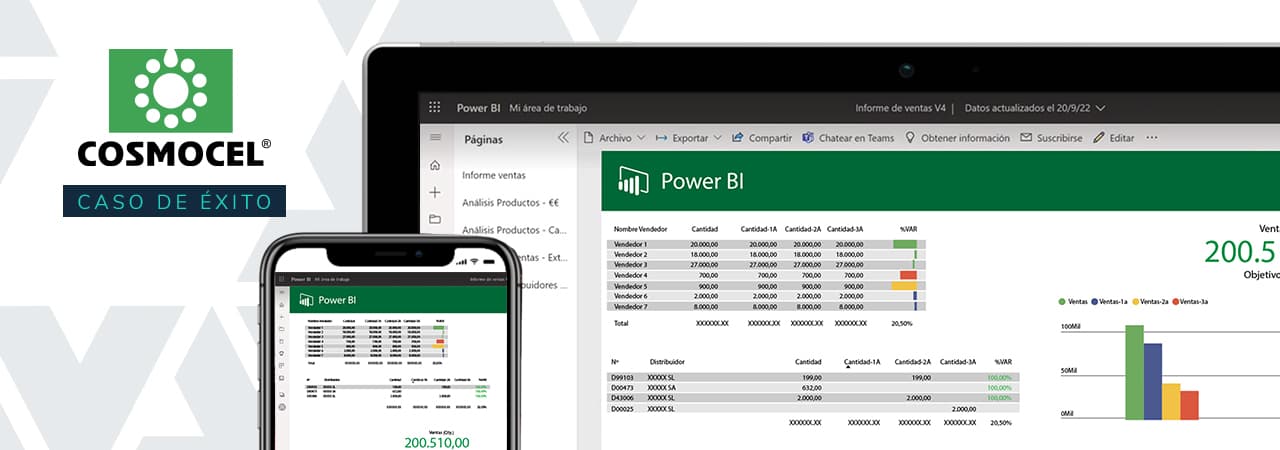The image size is (1280, 450).
Task: Click the plus Create icon in sidebar
Action: pos(435,192)
